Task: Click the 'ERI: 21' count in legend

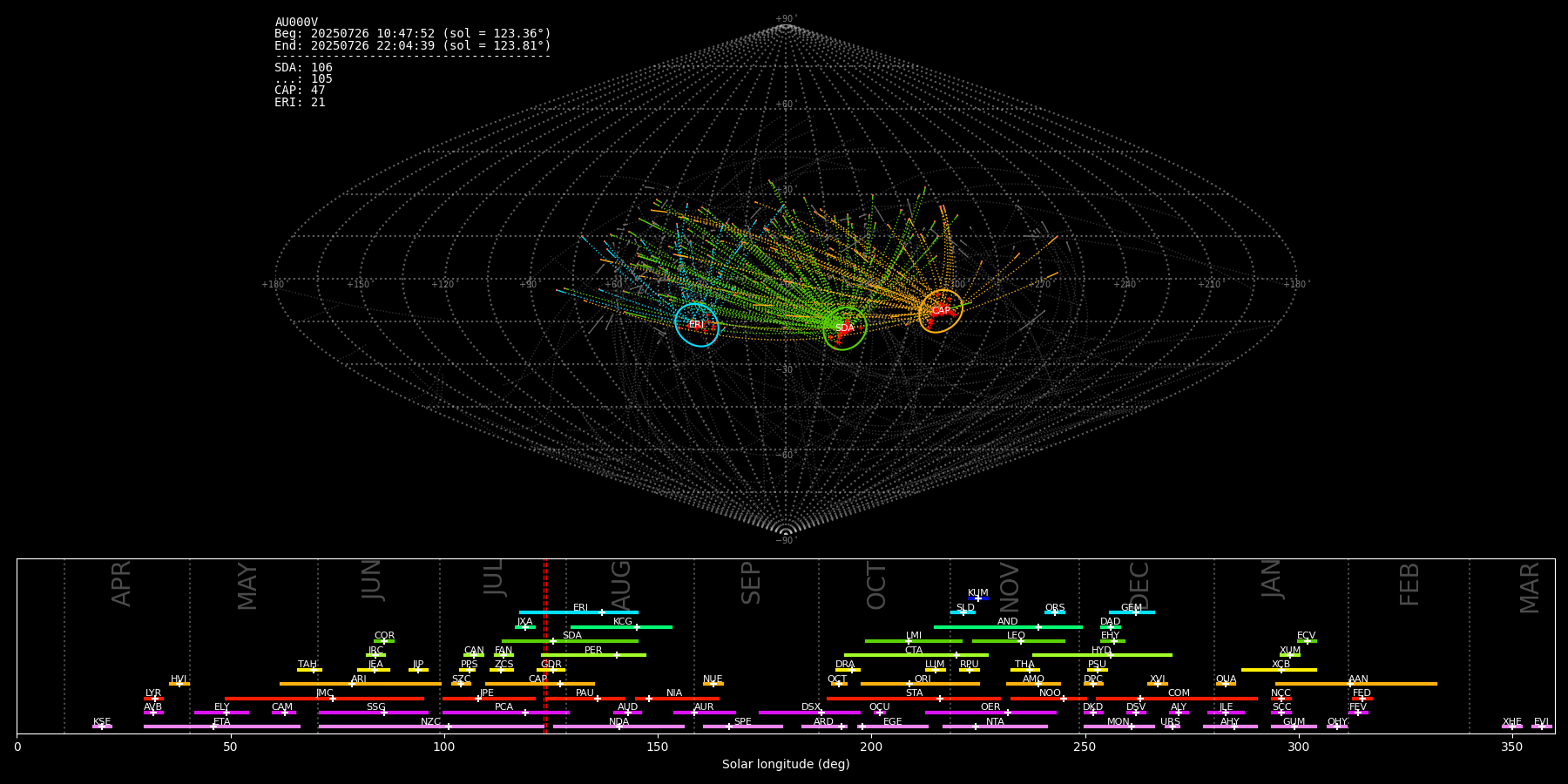Action: pos(300,103)
